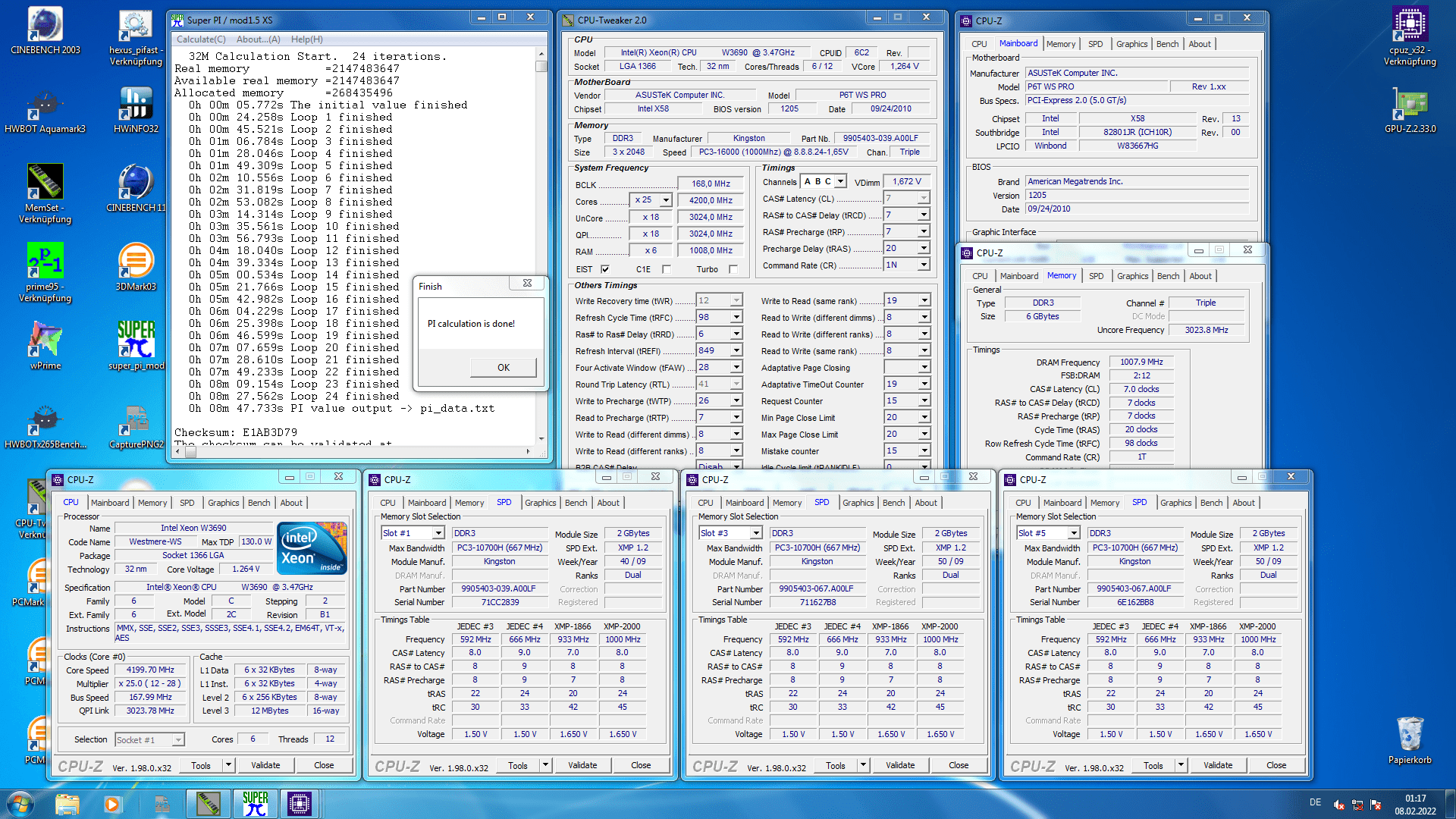Click Tools button in Slot #1 CPU-Z window
The width and height of the screenshot is (1456, 819).
tap(518, 766)
